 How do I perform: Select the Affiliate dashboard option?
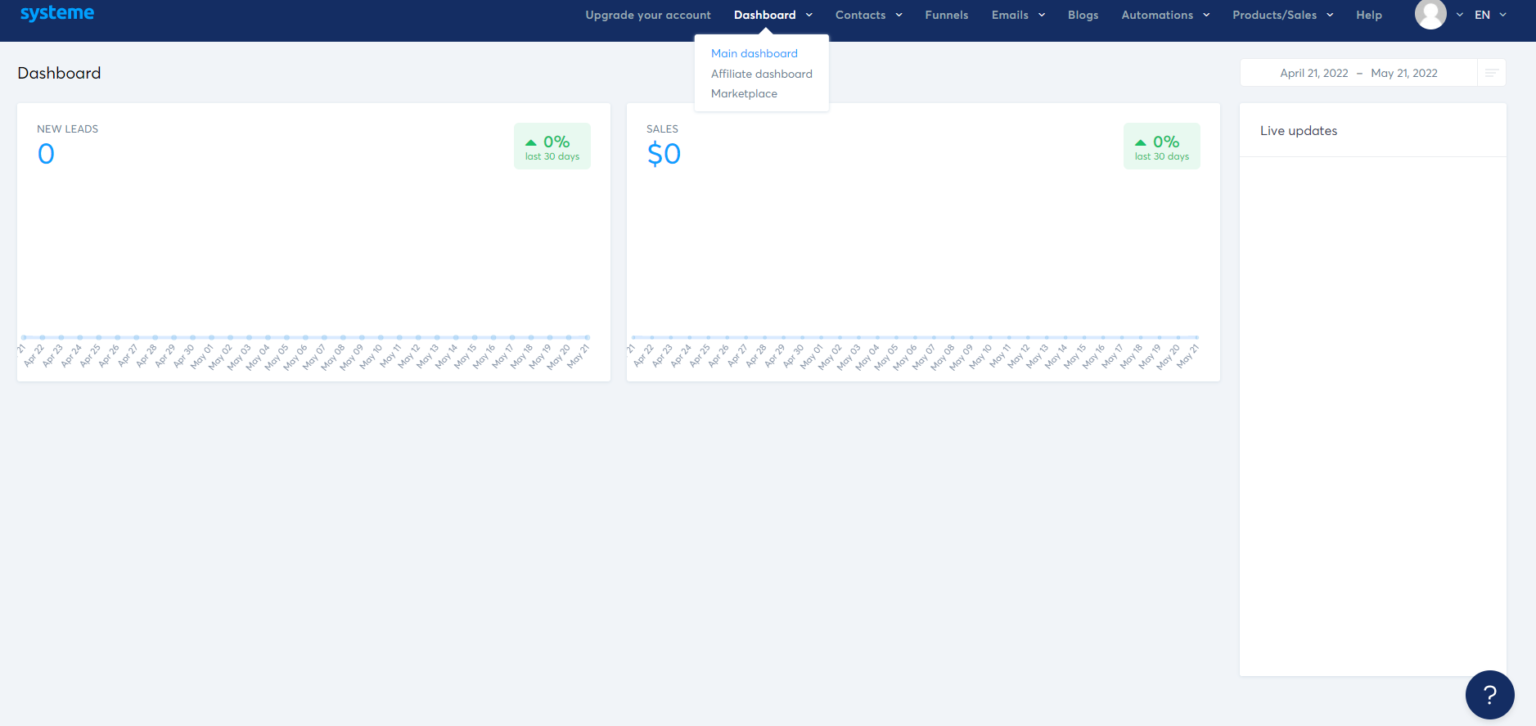click(x=761, y=73)
